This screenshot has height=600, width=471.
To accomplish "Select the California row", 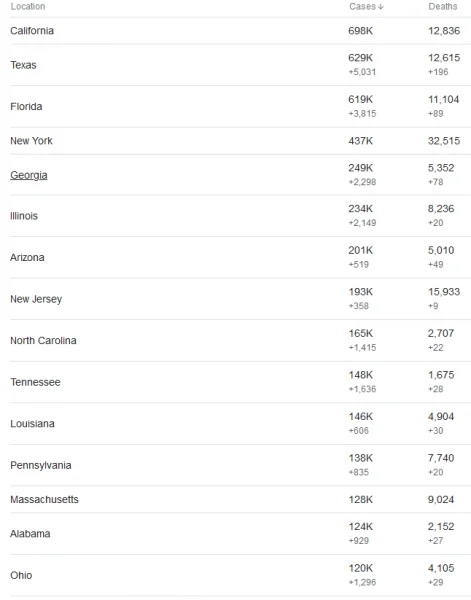I will coord(240,31).
